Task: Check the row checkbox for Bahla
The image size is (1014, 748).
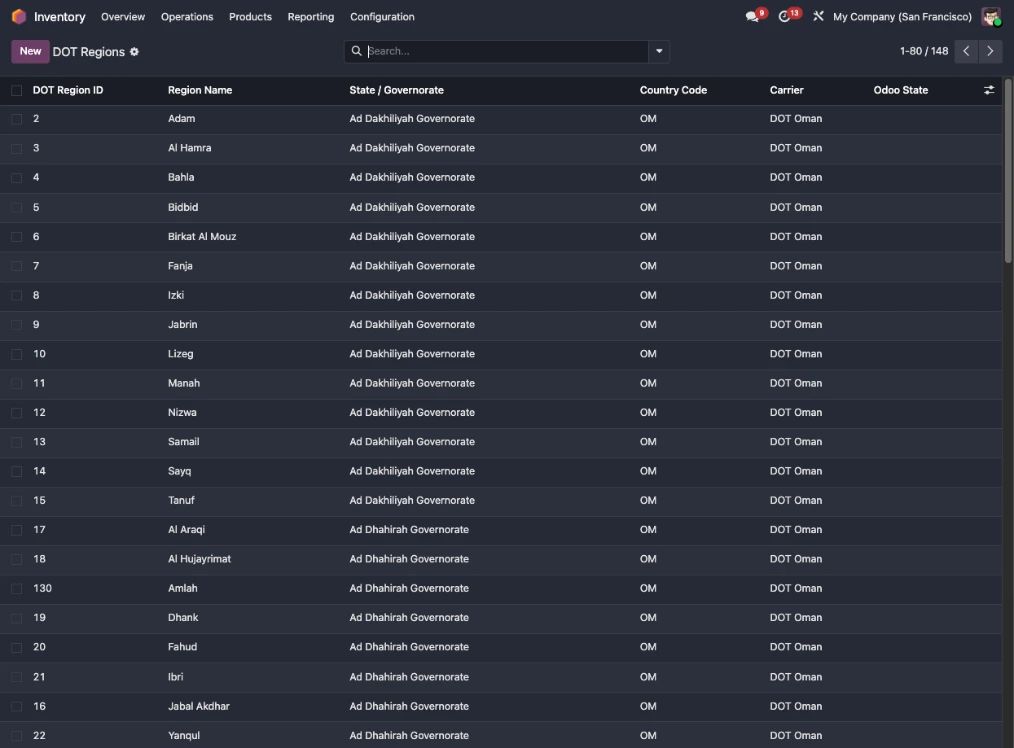Action: tap(14, 177)
